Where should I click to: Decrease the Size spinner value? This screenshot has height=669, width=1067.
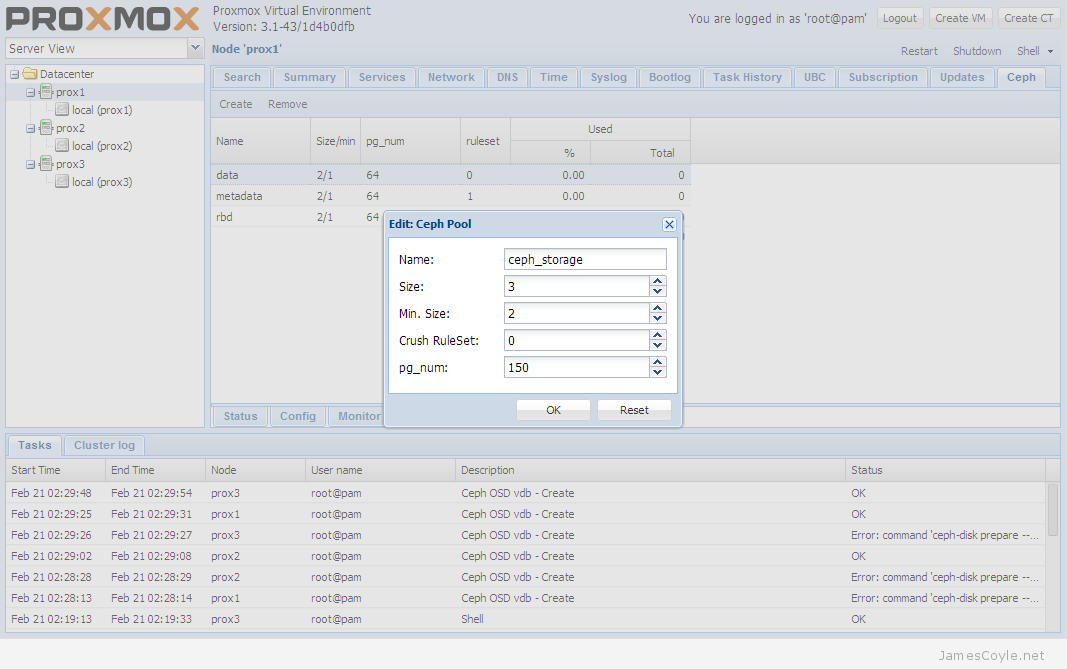pyautogui.click(x=657, y=291)
